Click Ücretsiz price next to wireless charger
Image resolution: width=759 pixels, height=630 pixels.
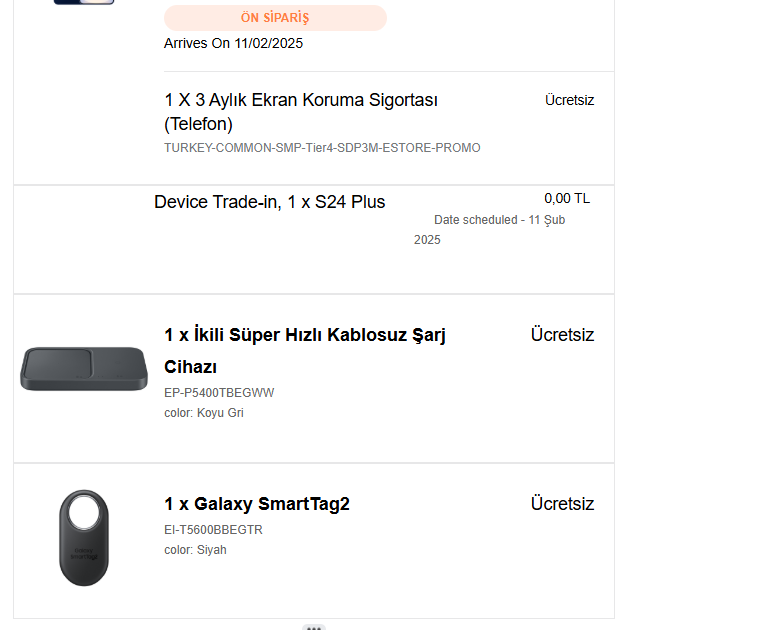pyautogui.click(x=562, y=334)
